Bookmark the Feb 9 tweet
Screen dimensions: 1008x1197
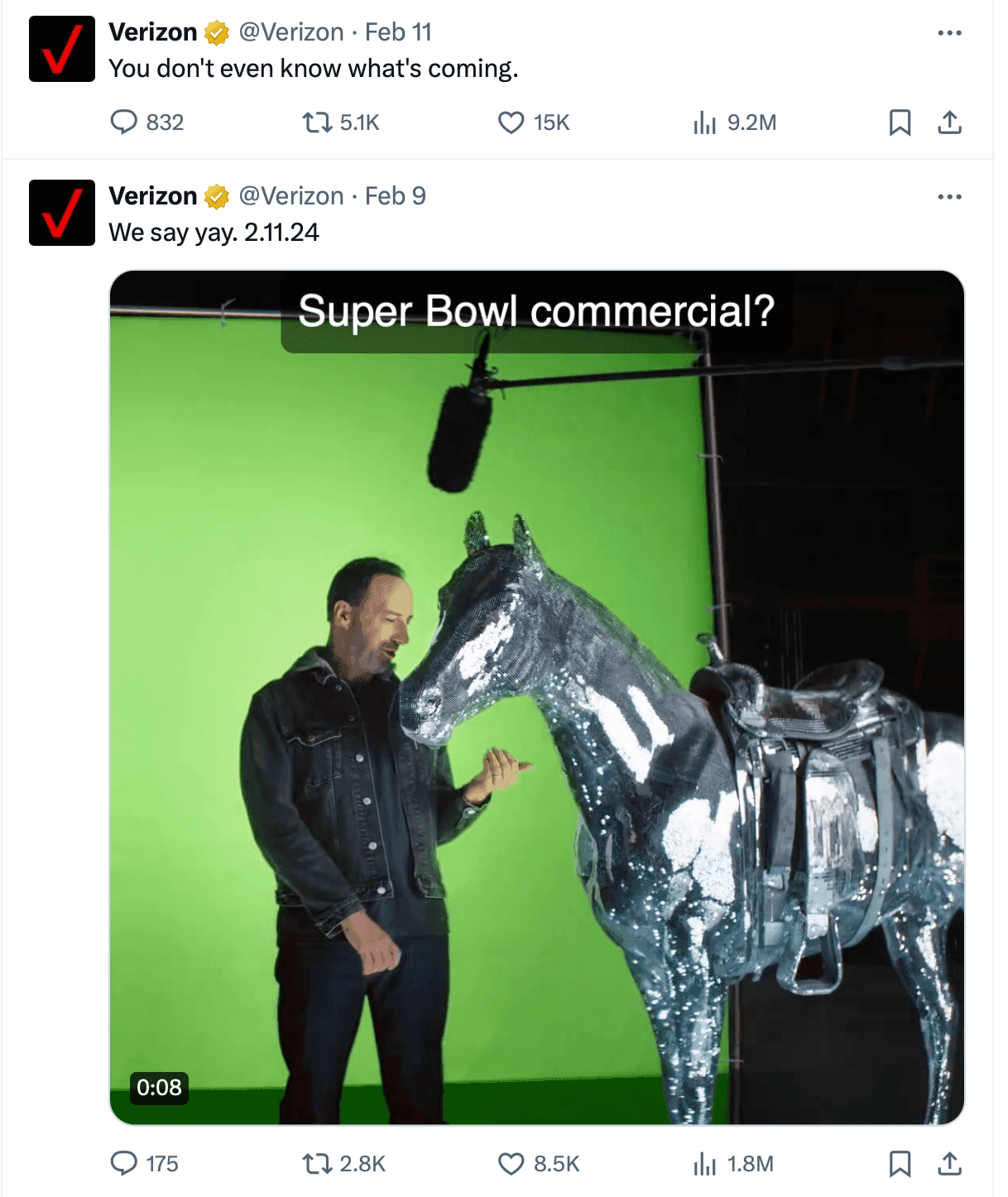coord(901,1165)
